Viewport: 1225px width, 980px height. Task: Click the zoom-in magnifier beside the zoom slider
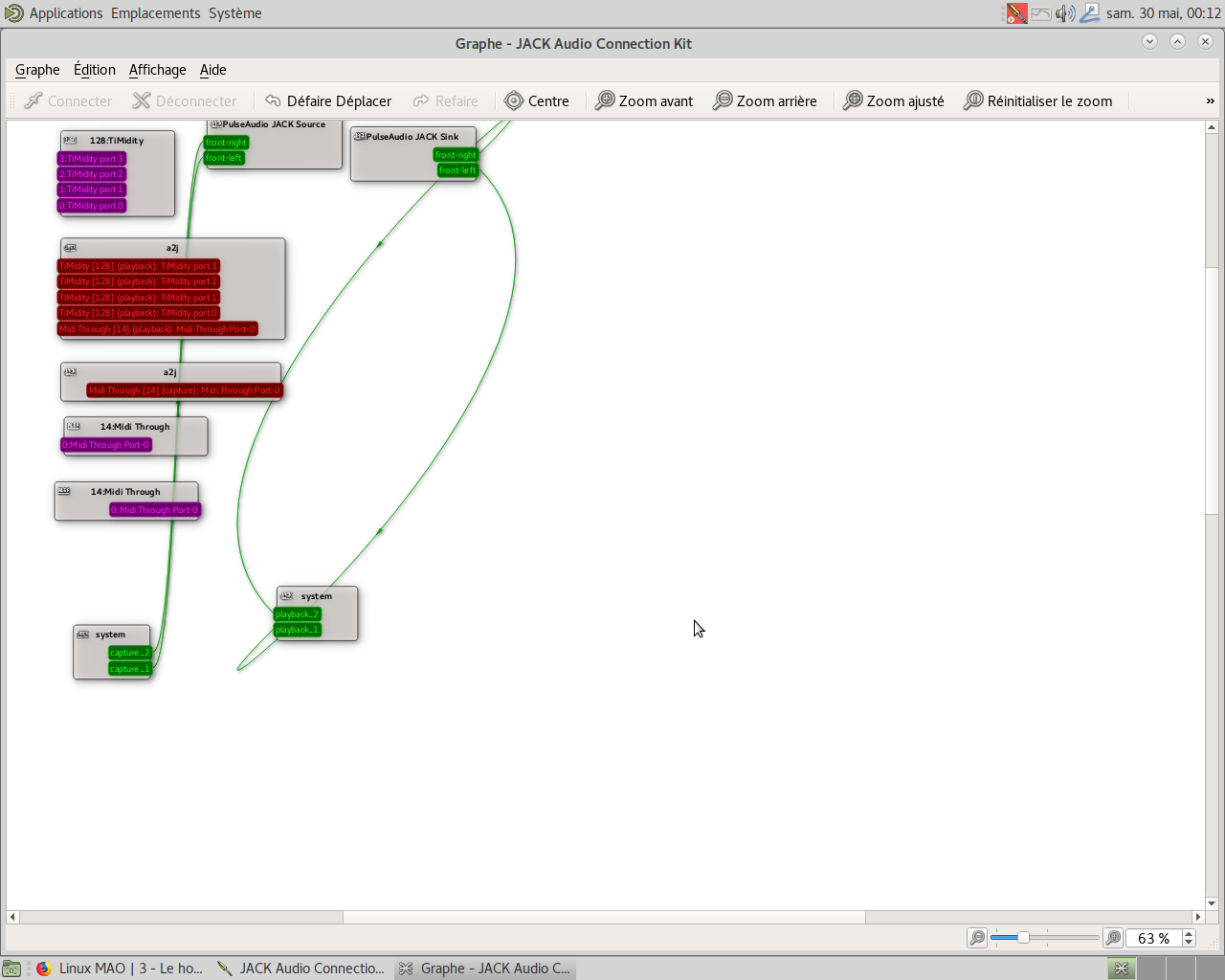[1113, 938]
